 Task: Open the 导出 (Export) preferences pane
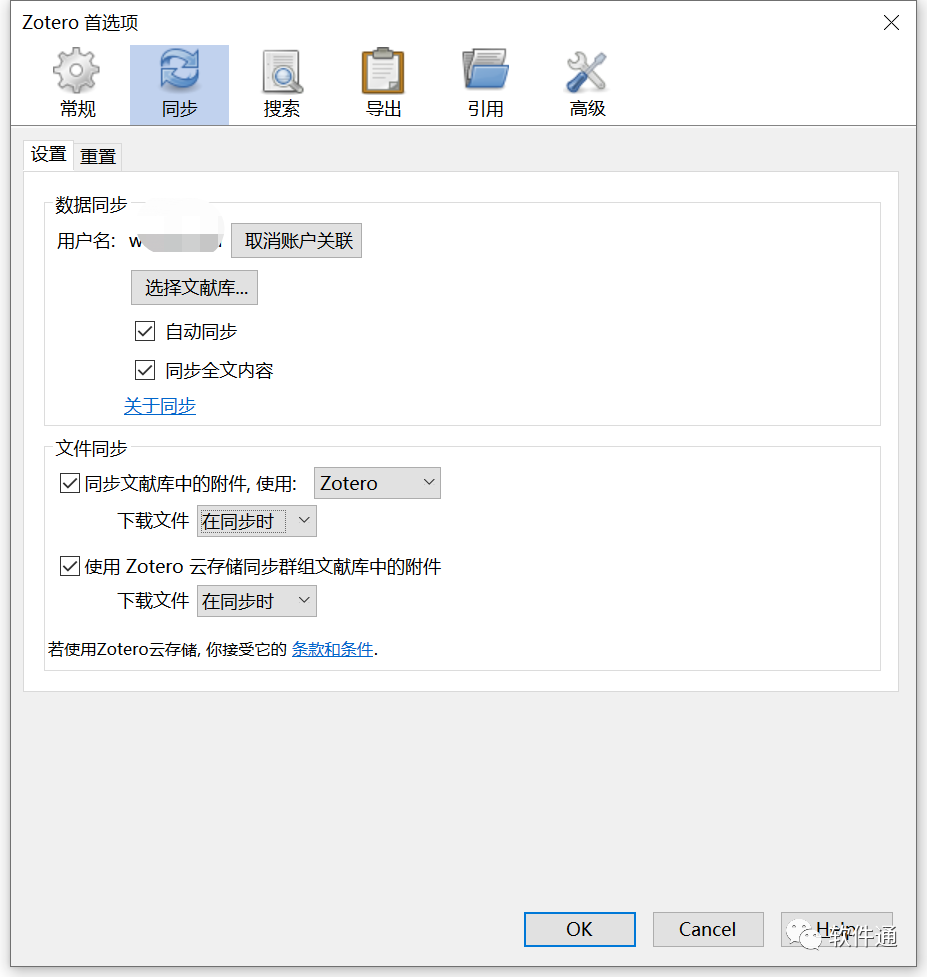click(383, 84)
